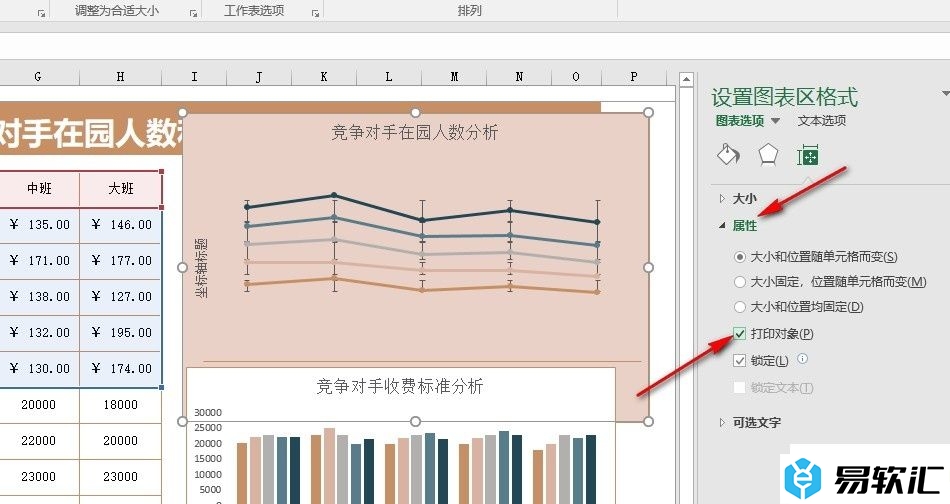Open the format pane options dropdown arrow
This screenshot has width=950, height=504.
click(945, 93)
